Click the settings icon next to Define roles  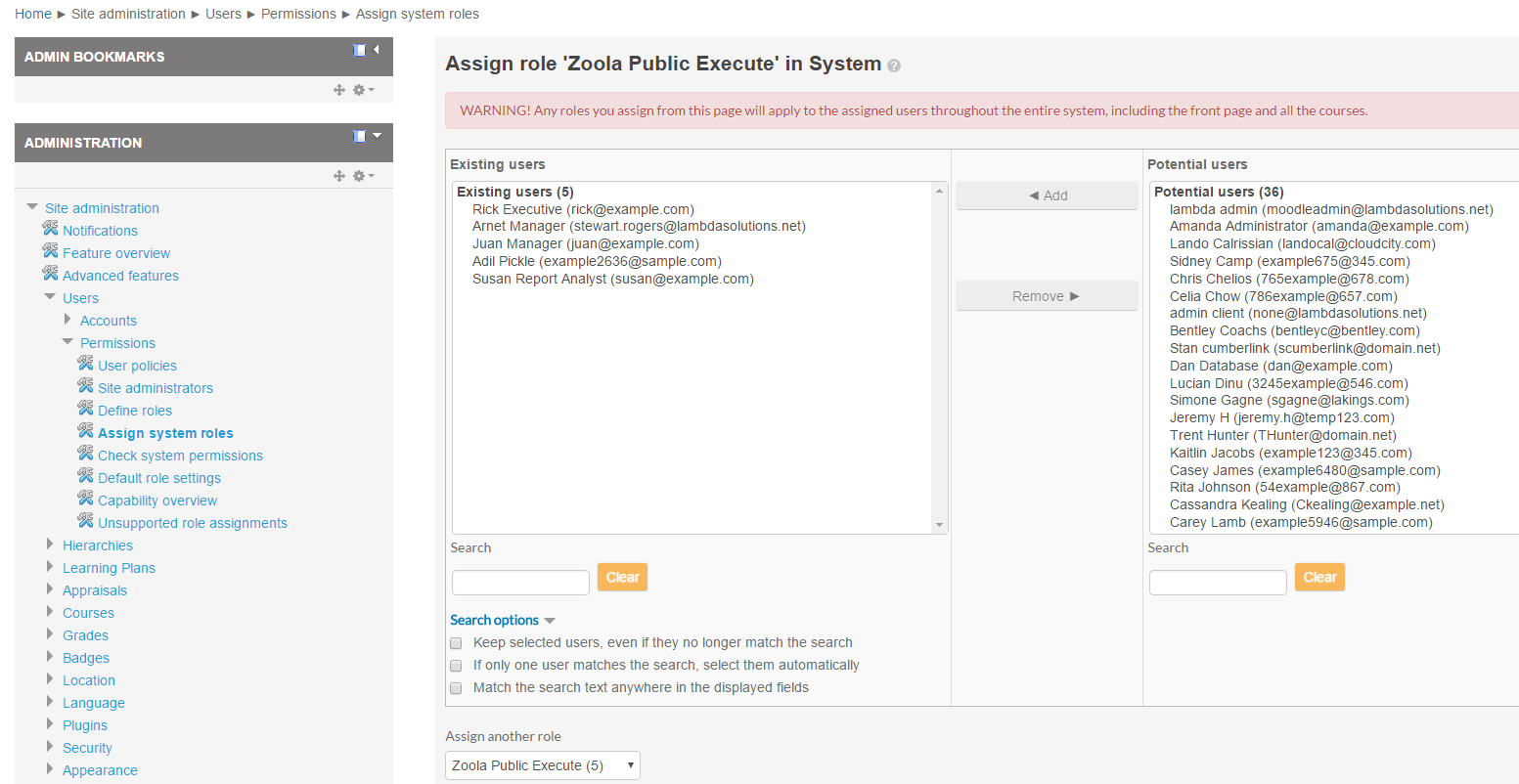coord(86,409)
